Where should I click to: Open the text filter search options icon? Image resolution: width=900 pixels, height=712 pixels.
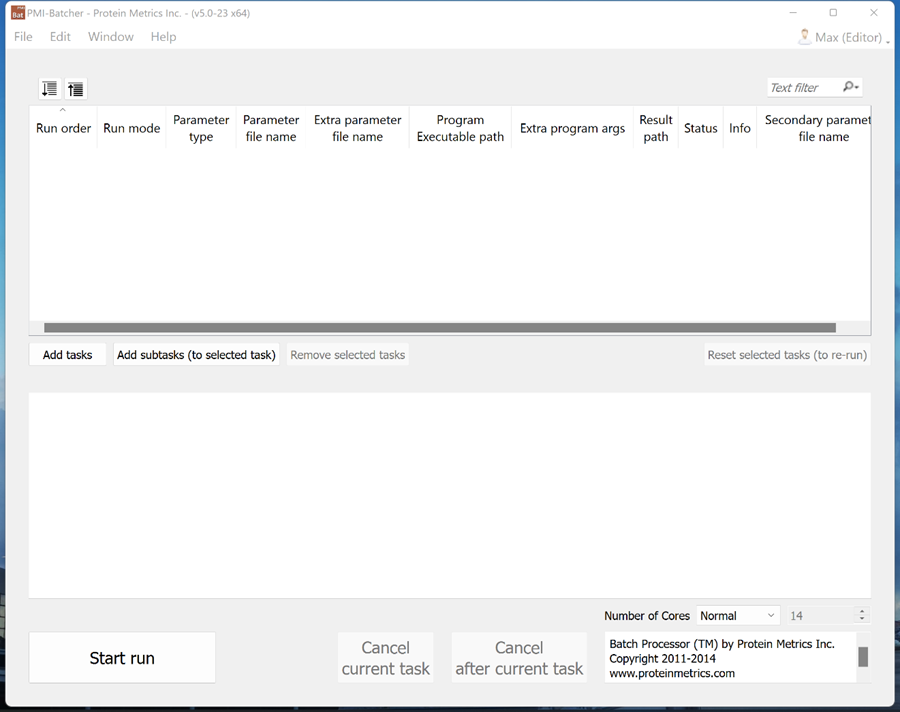[850, 87]
